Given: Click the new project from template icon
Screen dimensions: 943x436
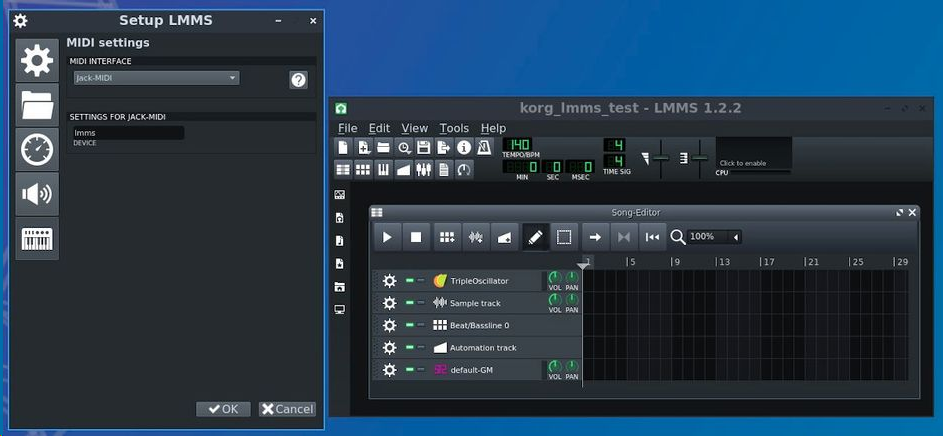Looking at the screenshot, I should click(363, 147).
